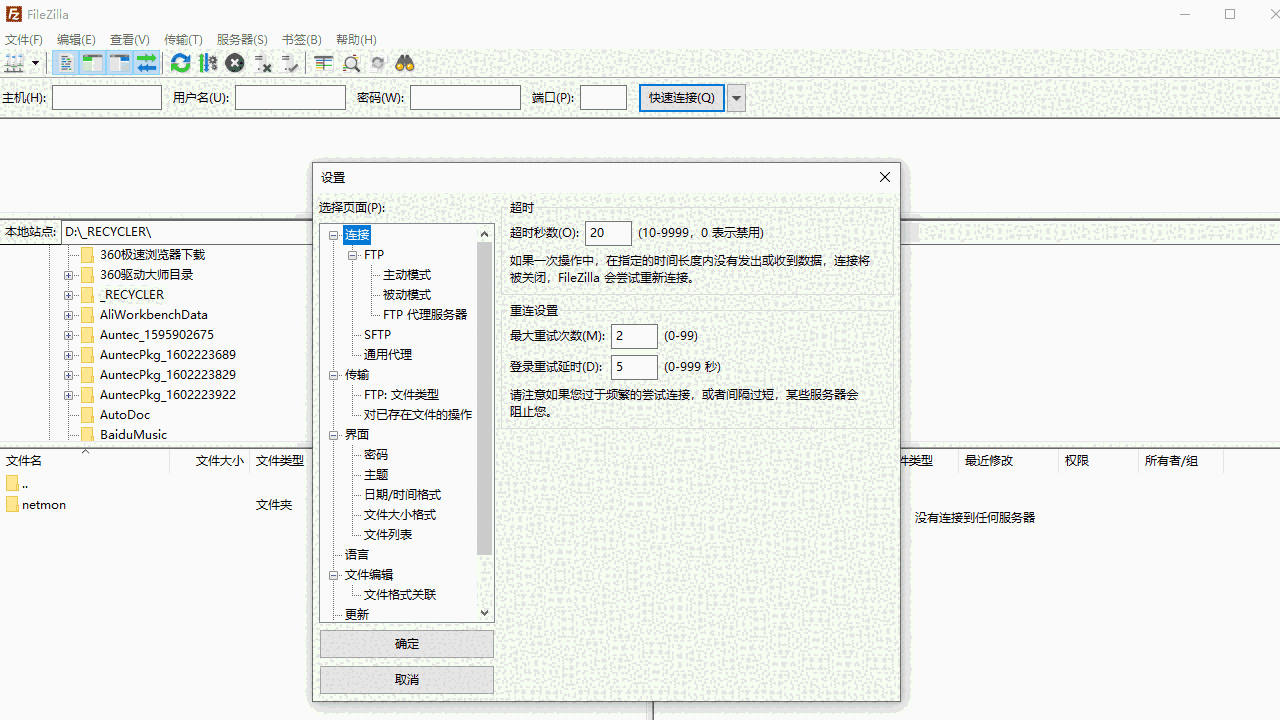Reconnect to the last used server
The image size is (1280, 720).
click(x=290, y=63)
